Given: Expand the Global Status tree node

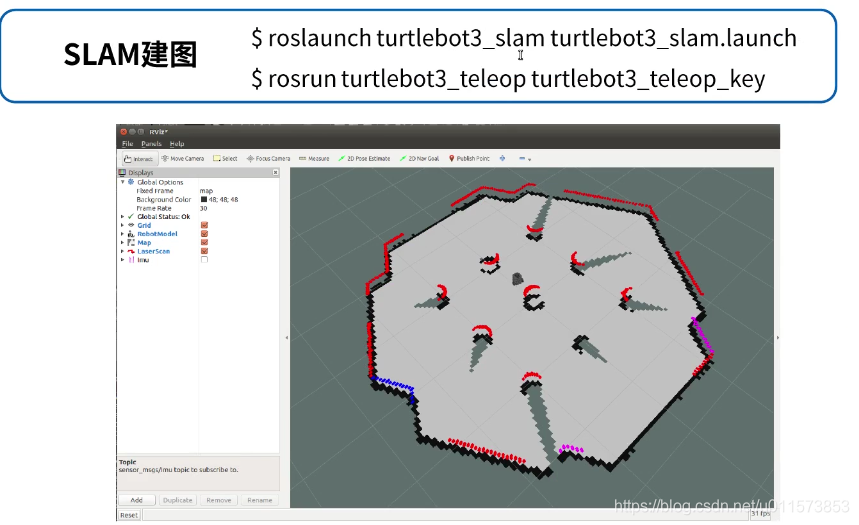Looking at the screenshot, I should pos(123,216).
